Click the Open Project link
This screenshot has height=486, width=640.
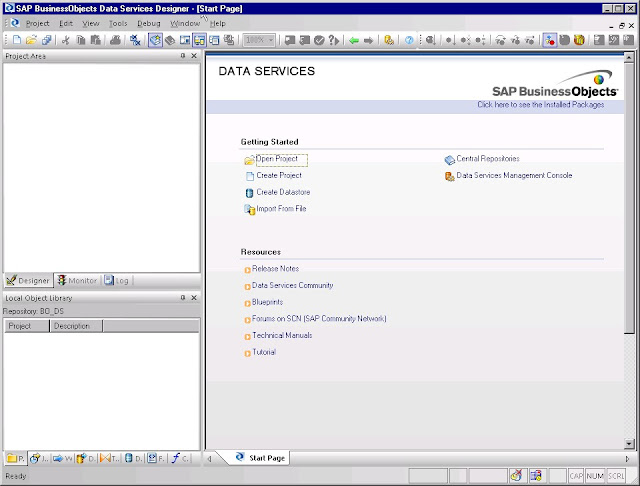coord(277,159)
